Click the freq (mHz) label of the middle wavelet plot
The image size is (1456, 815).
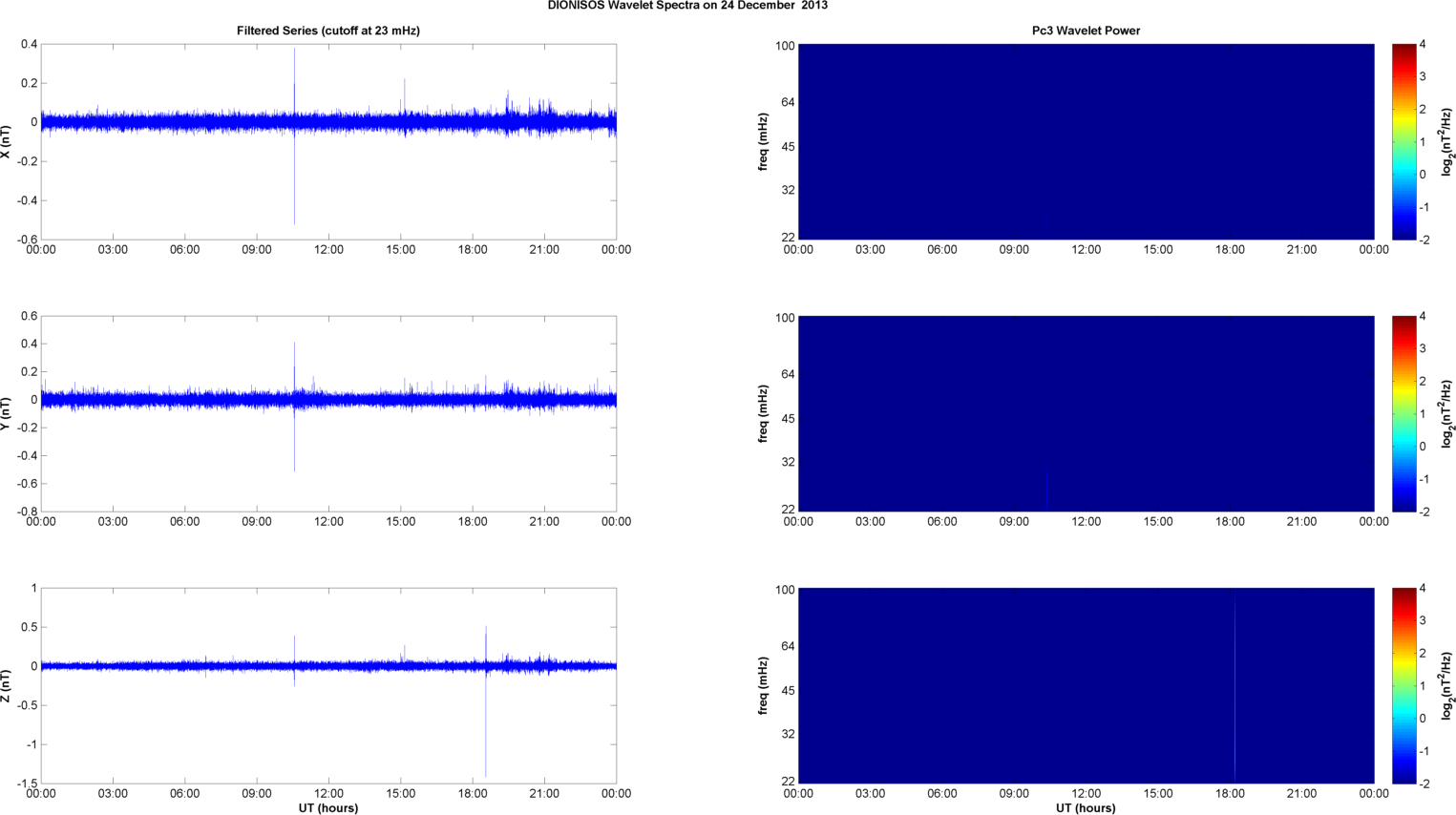click(x=764, y=413)
